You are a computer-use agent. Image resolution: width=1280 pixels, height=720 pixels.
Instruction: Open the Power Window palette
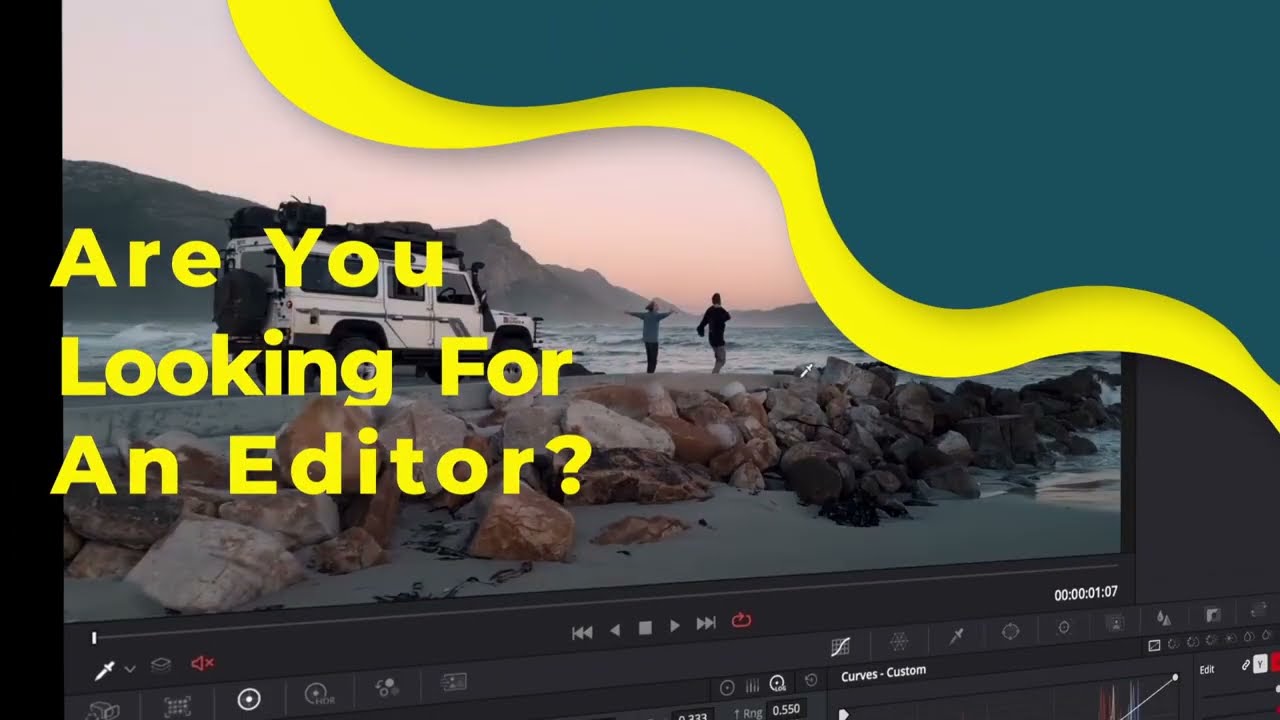[x=1010, y=632]
